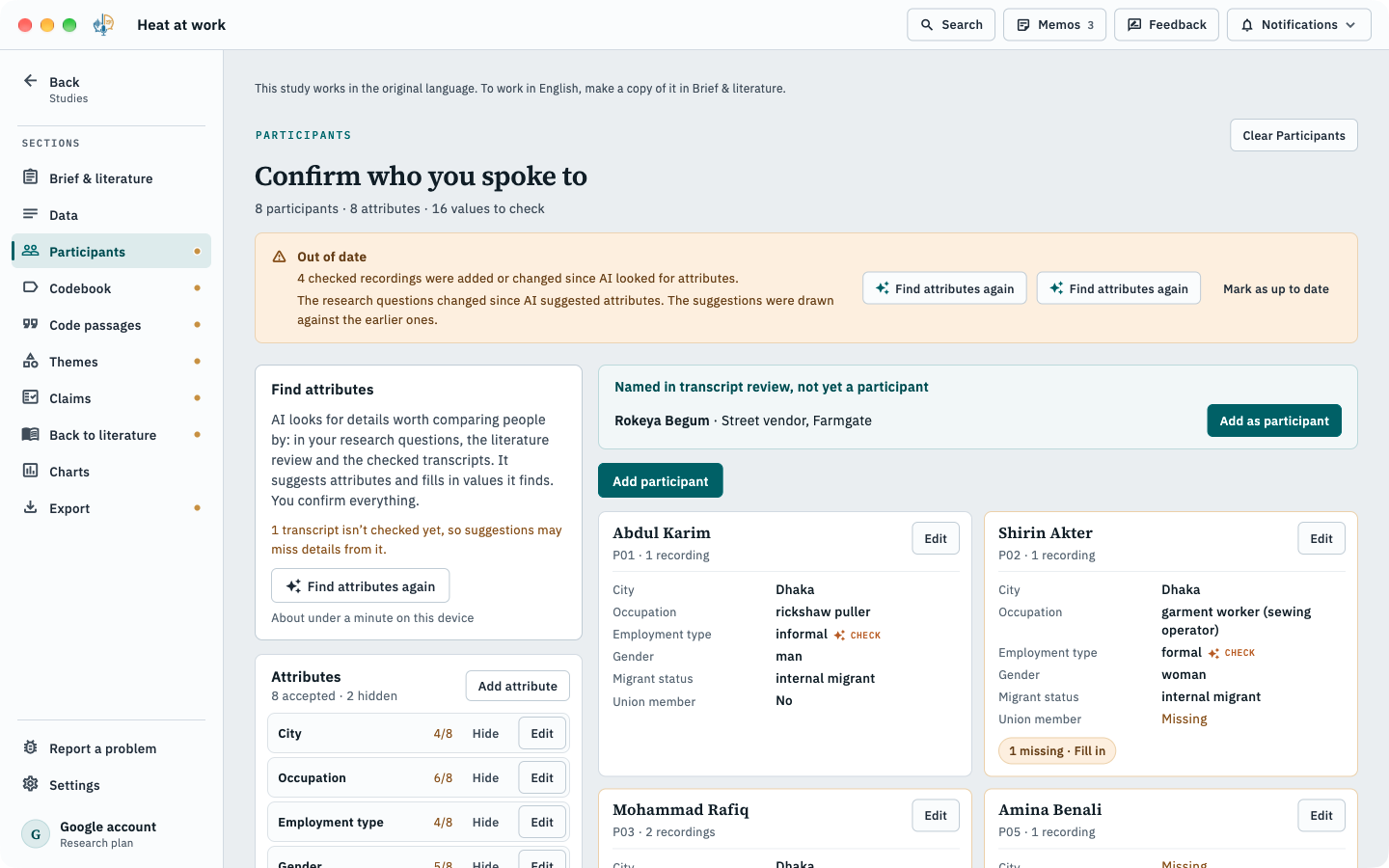The image size is (1389, 868).
Task: Click the Claims checklist icon
Action: tap(30, 397)
